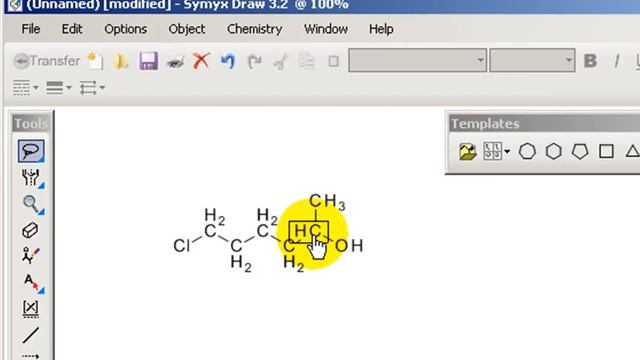Click the Paste icon

coord(333,62)
